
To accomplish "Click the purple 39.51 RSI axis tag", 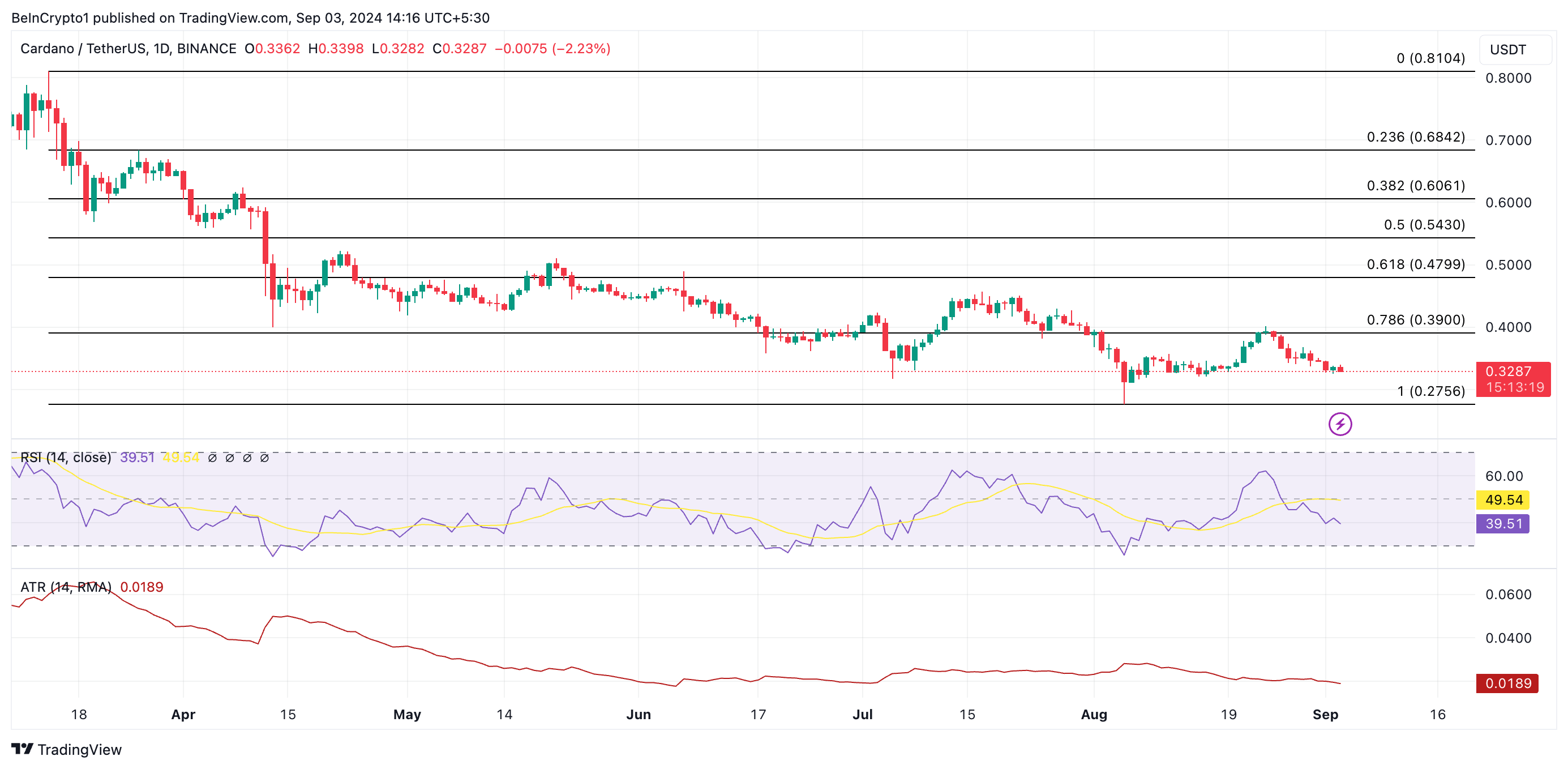I will (x=1503, y=524).
